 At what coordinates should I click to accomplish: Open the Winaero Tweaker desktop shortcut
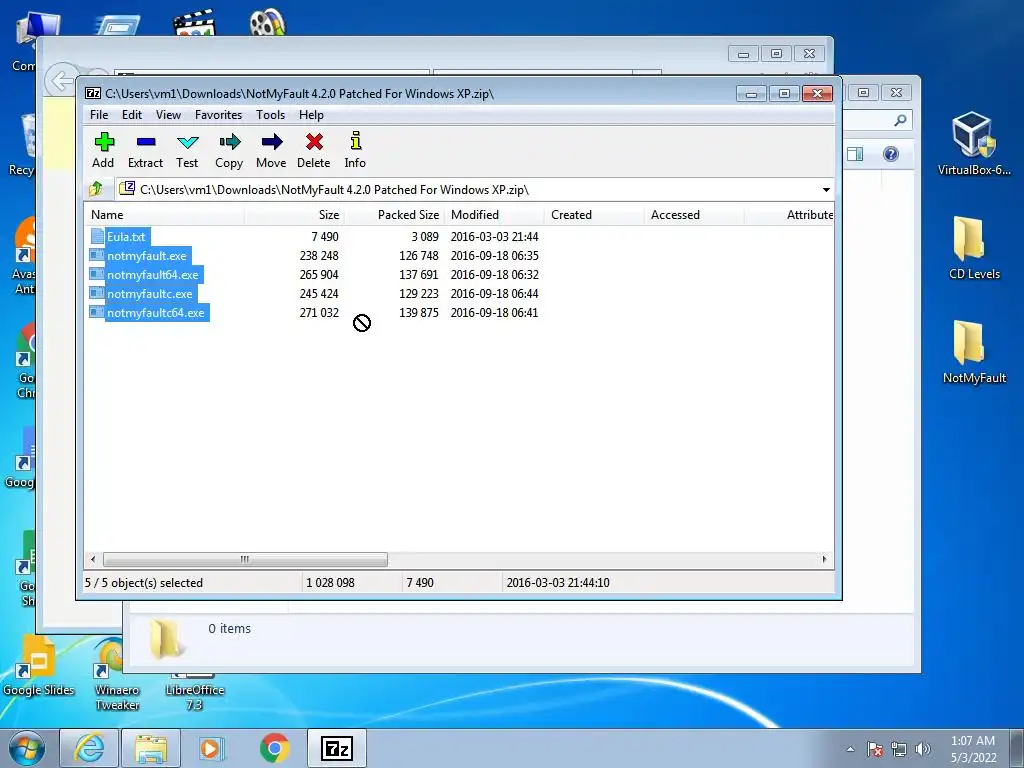[117, 674]
